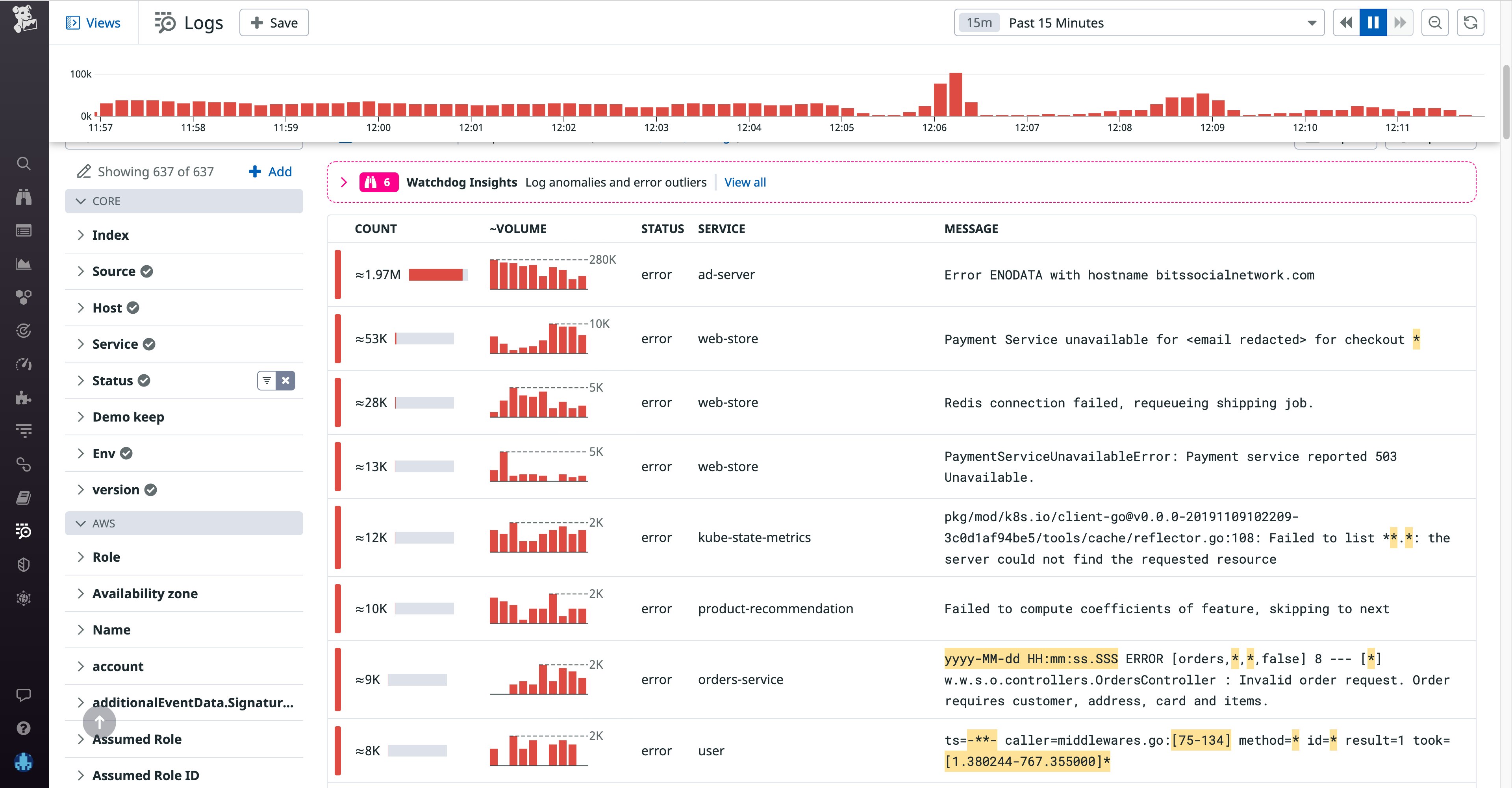
Task: Pause live log streaming
Action: coord(1373,23)
